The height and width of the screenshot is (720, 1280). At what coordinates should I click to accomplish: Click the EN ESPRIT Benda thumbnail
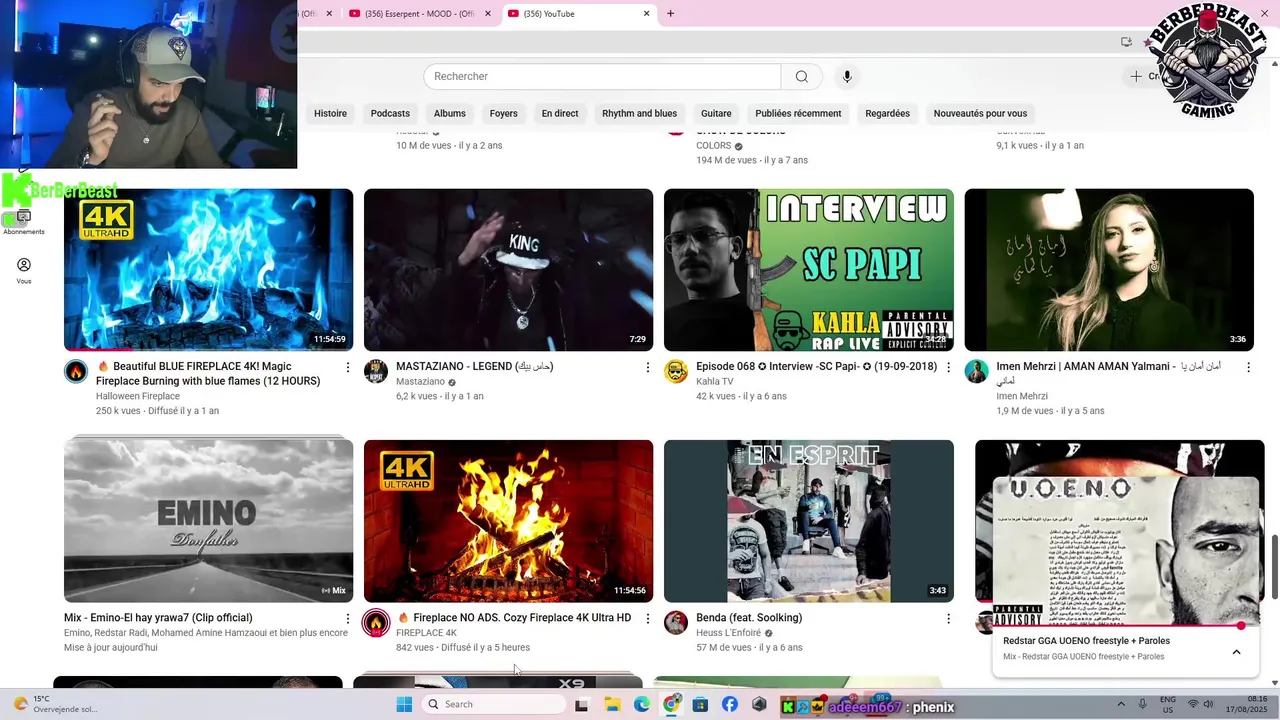(808, 521)
